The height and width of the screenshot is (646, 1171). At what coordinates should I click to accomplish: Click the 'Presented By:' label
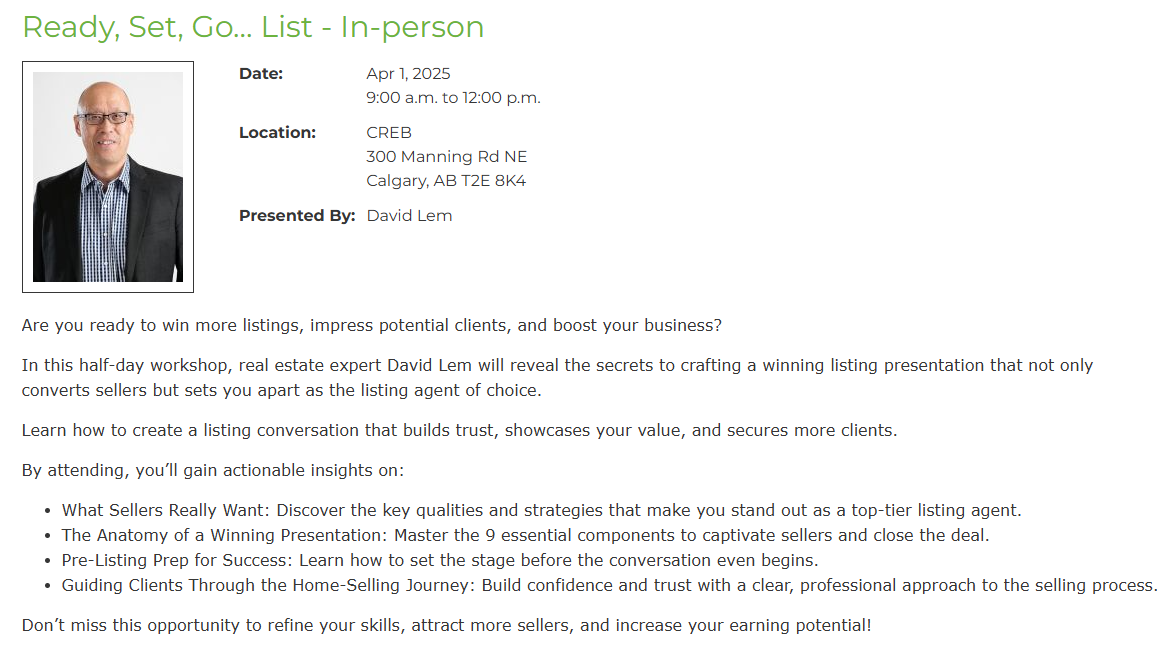pos(297,216)
